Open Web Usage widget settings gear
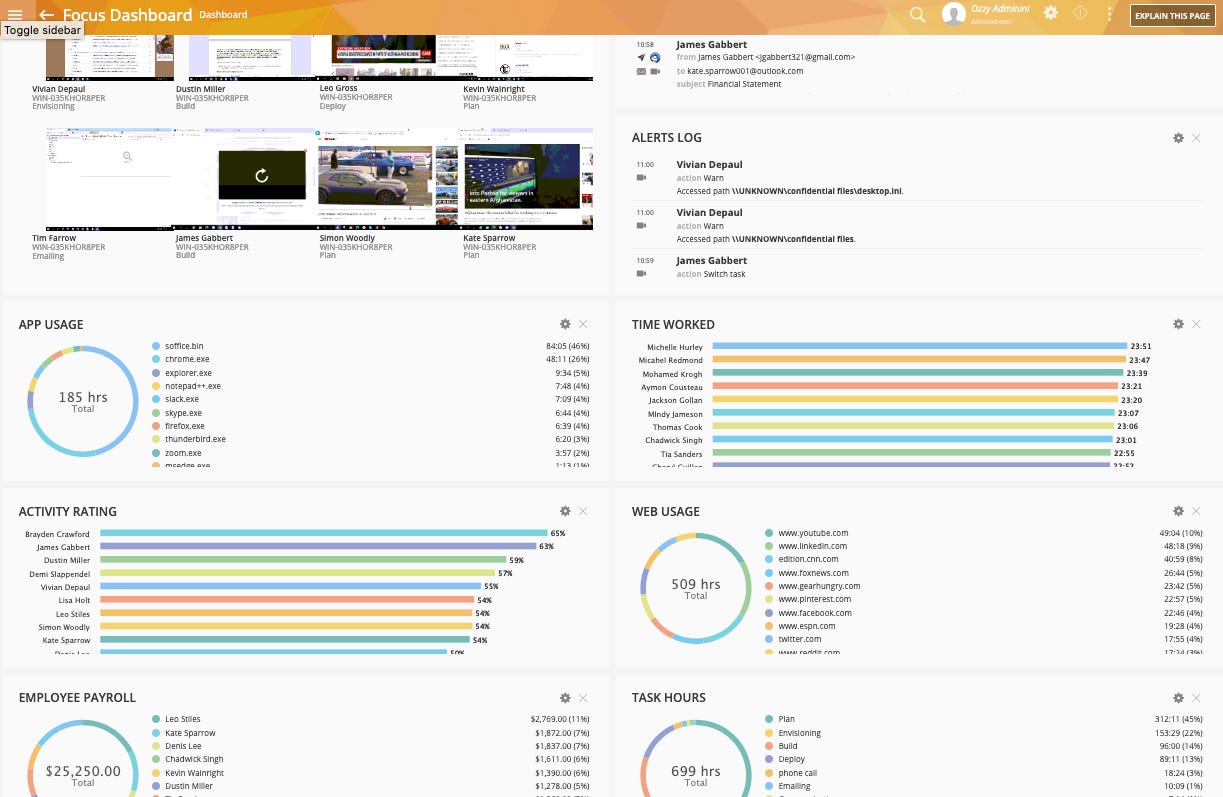 tap(1178, 511)
